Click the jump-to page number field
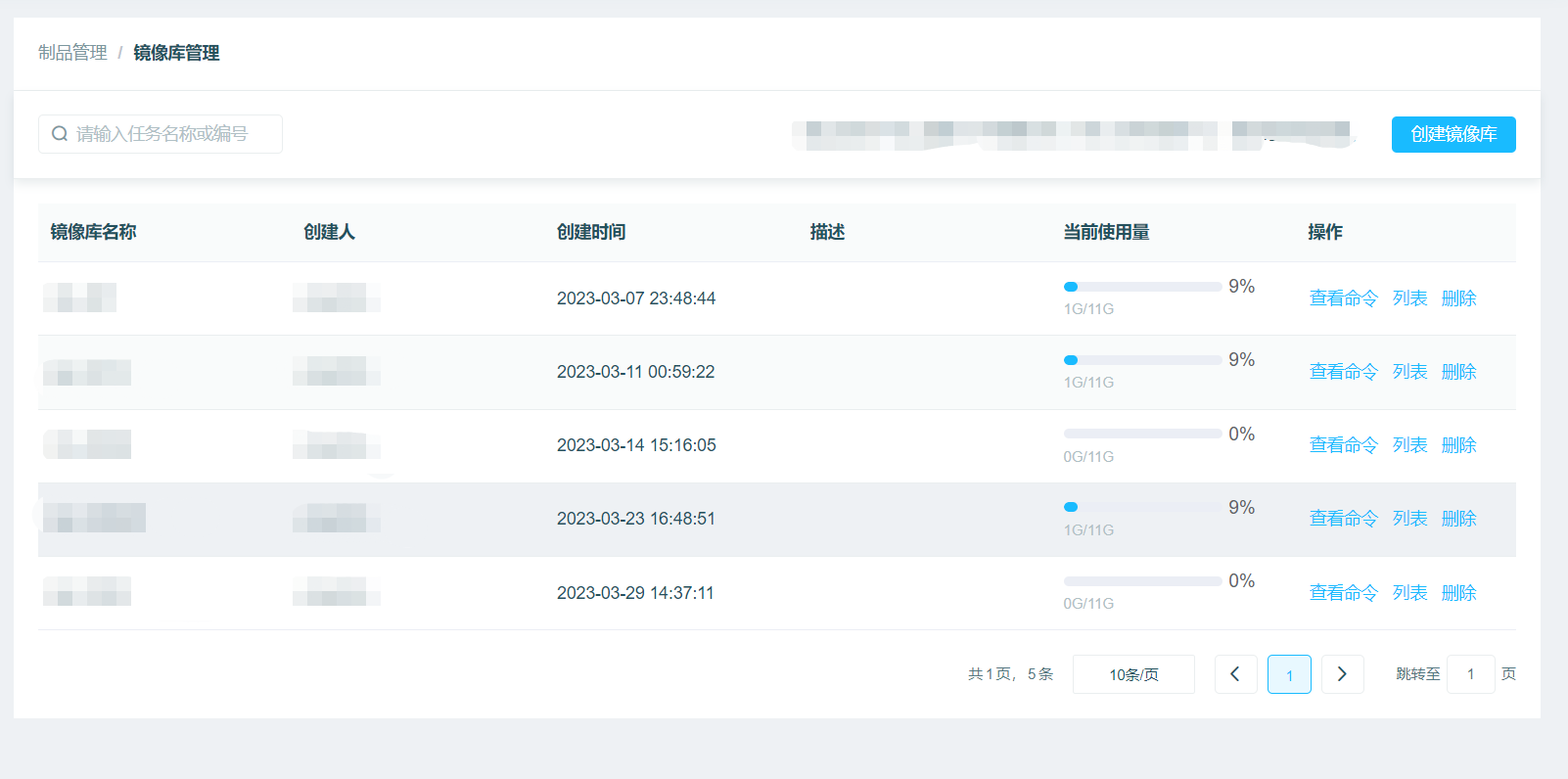 (x=1470, y=674)
